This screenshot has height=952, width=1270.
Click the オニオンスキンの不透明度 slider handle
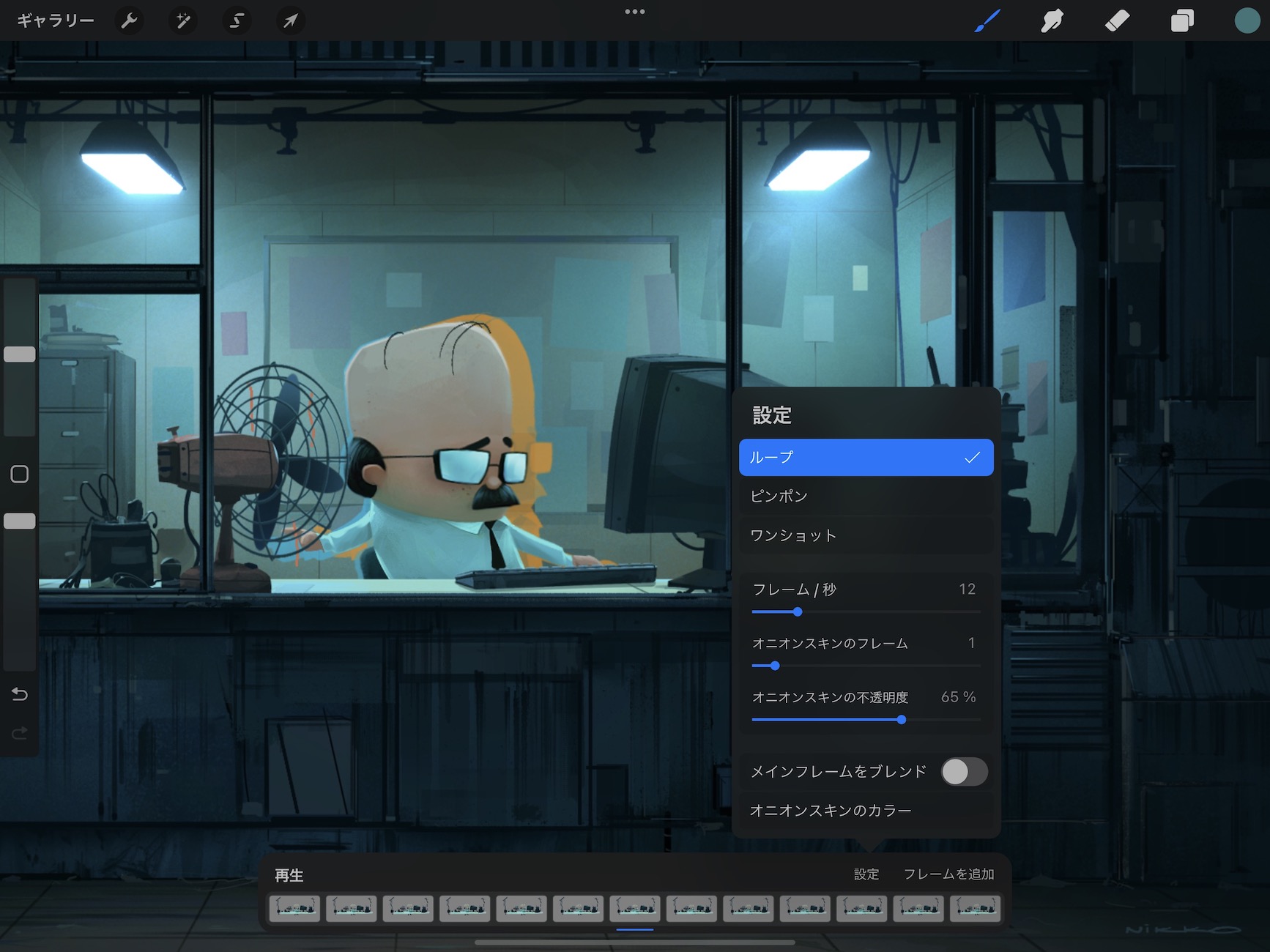[x=902, y=720]
